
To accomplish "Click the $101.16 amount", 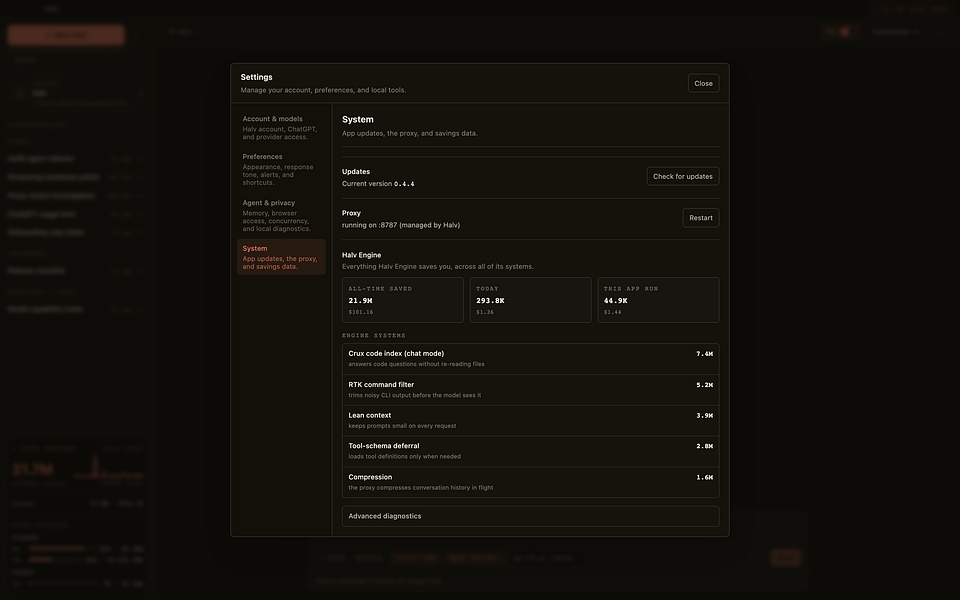I will click(361, 312).
